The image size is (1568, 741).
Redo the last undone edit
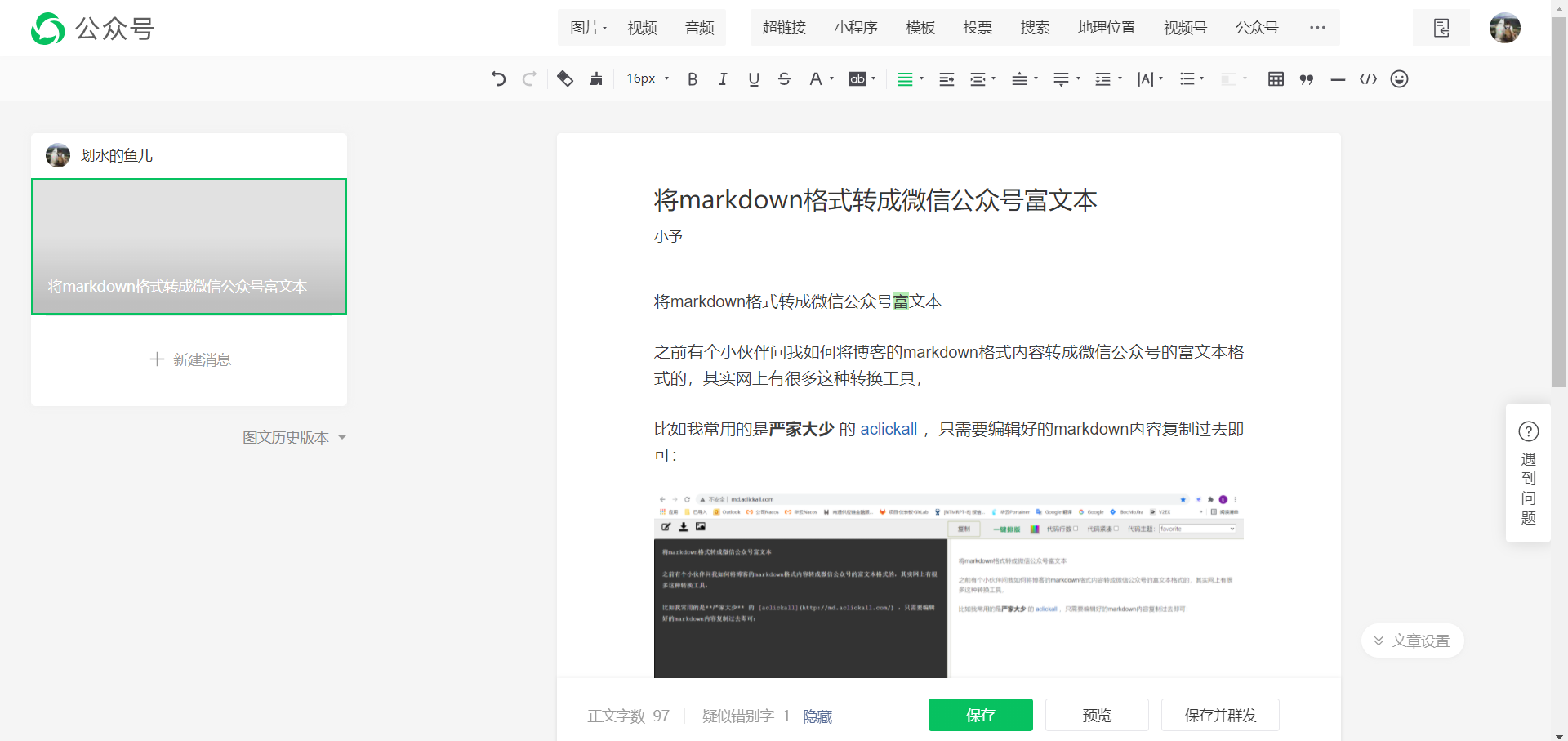click(529, 78)
